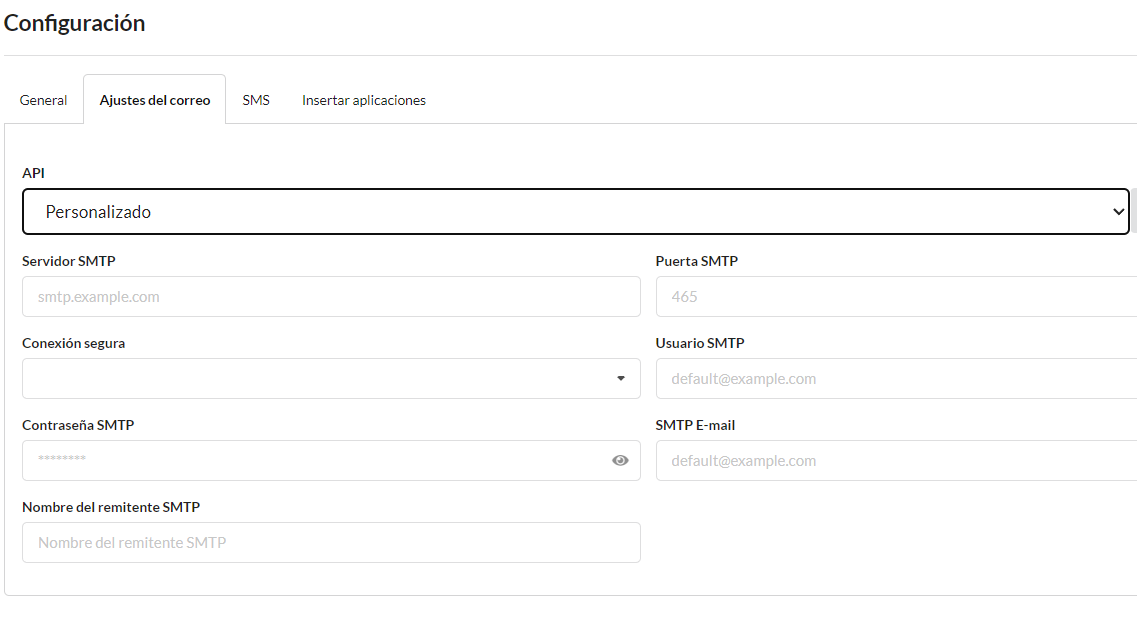Click the Ajustes del correo tab

154,100
